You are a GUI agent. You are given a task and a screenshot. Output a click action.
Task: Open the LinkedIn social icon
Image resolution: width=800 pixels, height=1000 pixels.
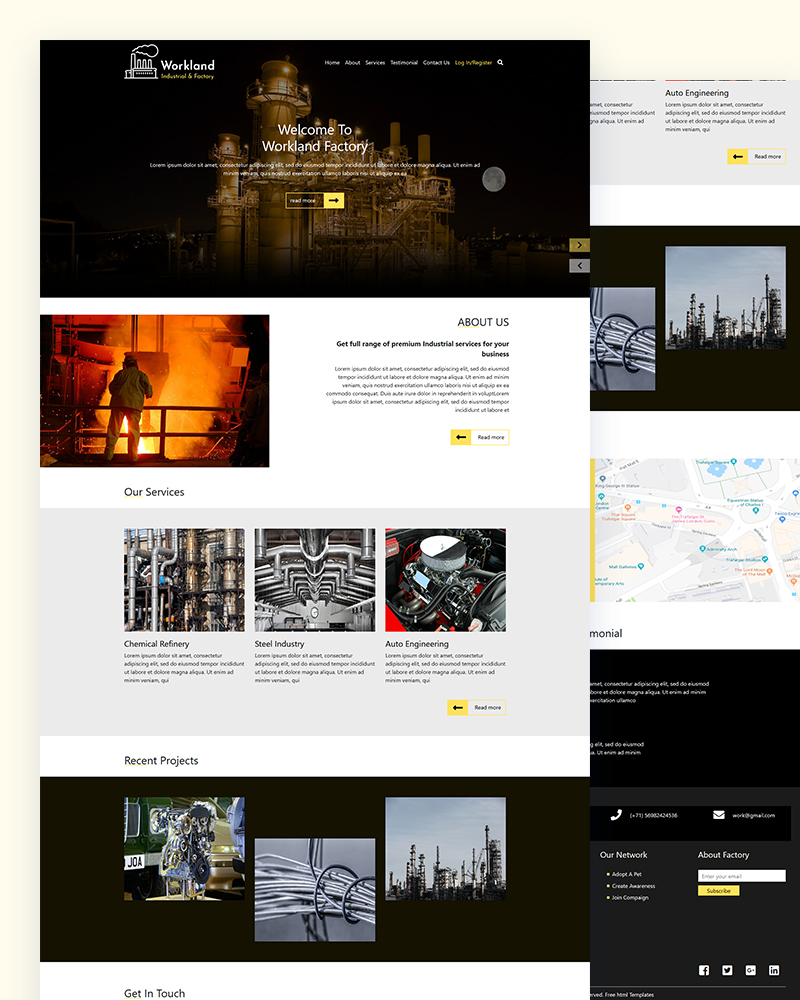(x=774, y=970)
